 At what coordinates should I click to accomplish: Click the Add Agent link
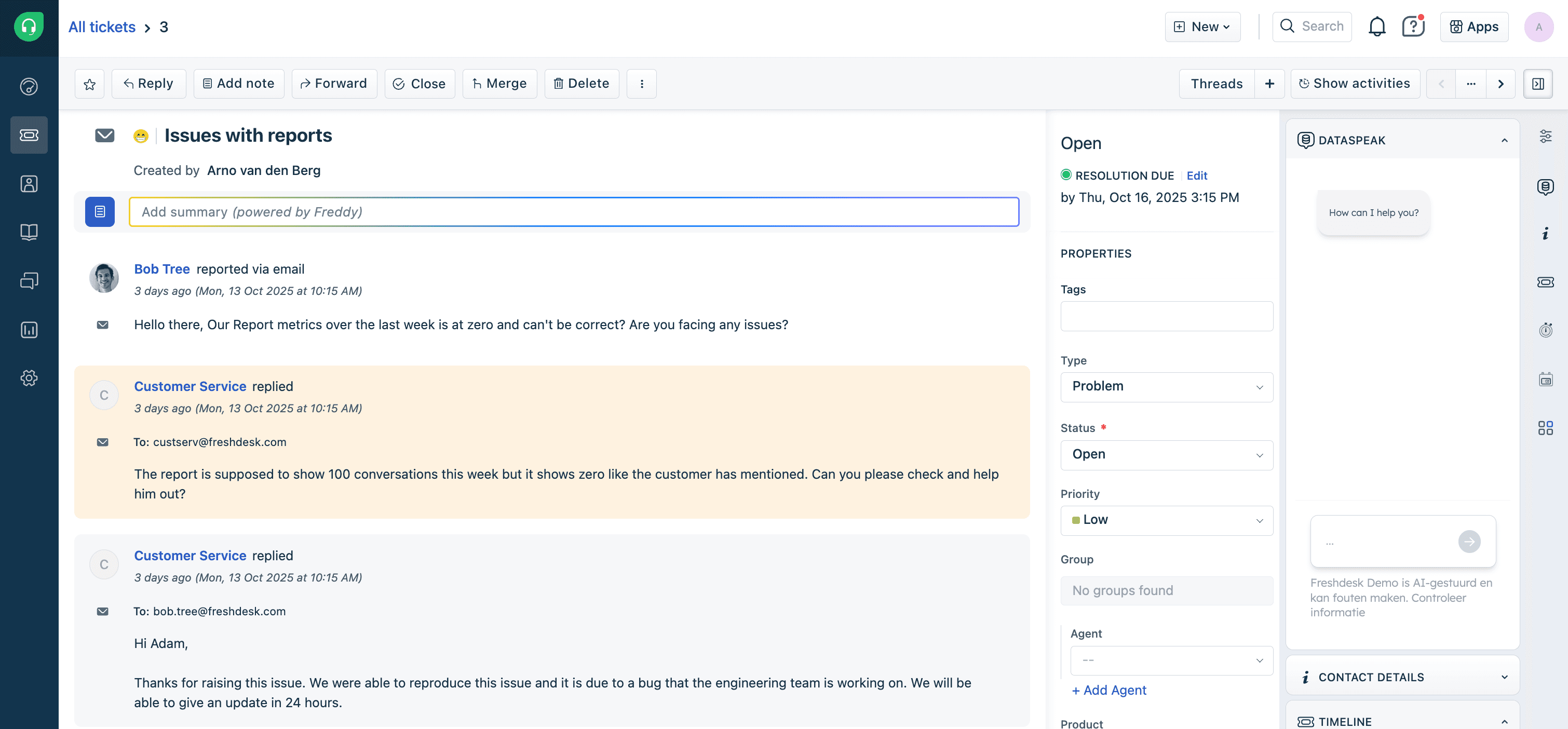1109,690
